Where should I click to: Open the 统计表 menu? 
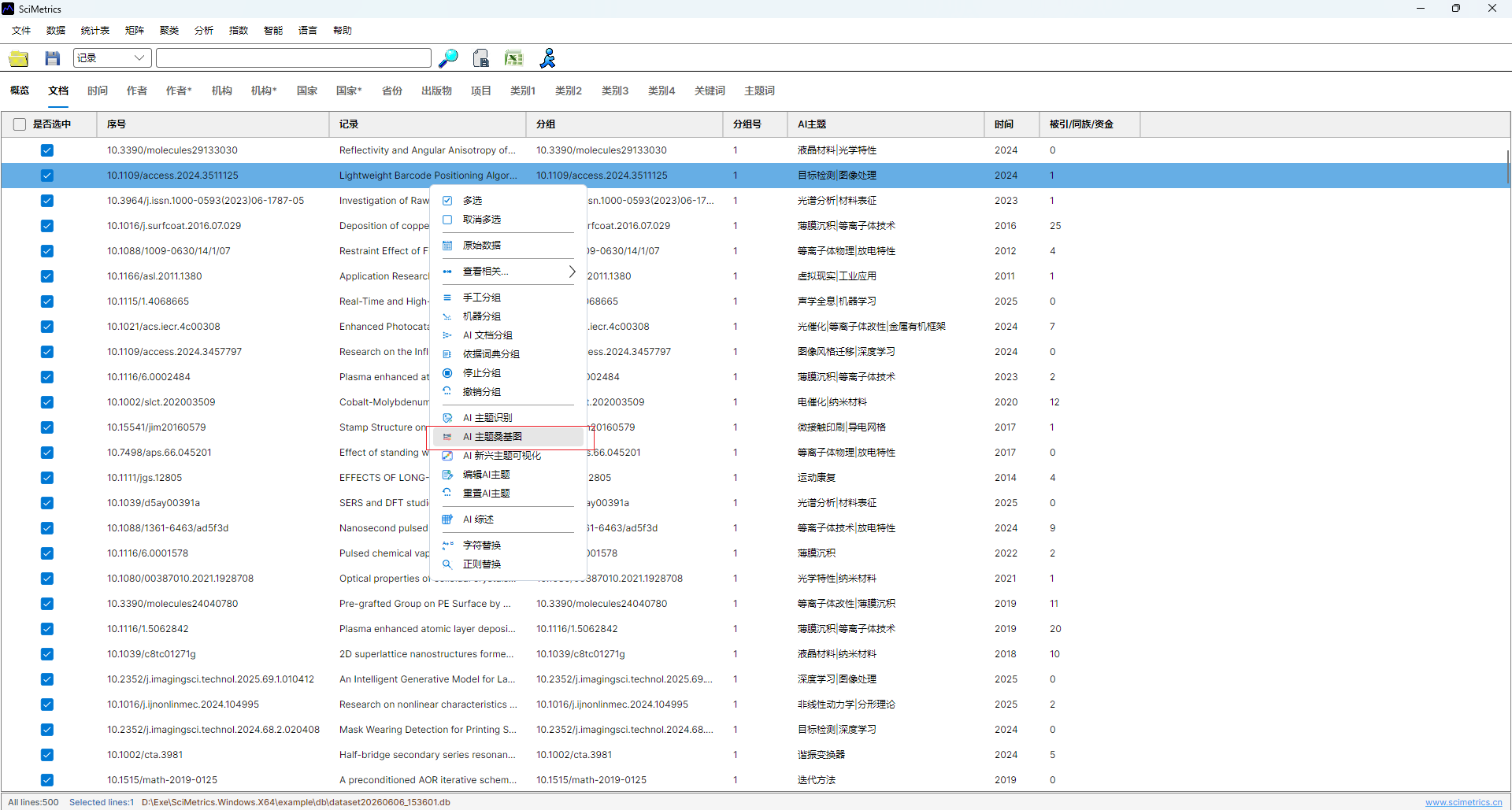point(95,31)
